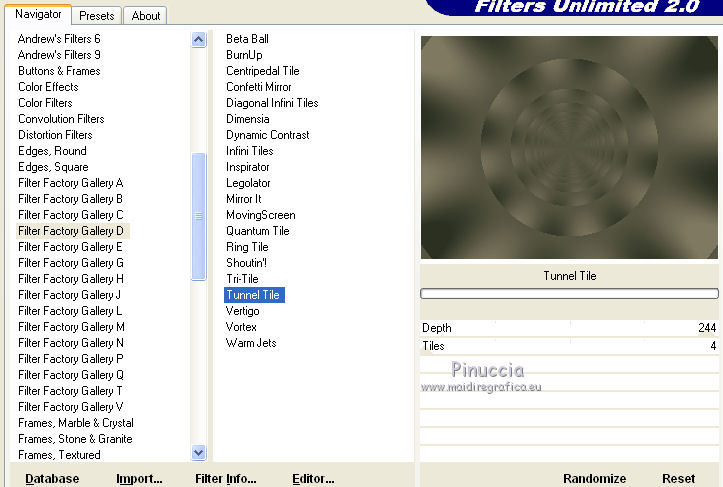
Task: Select Filter Factory Gallery L
Action: point(70,311)
